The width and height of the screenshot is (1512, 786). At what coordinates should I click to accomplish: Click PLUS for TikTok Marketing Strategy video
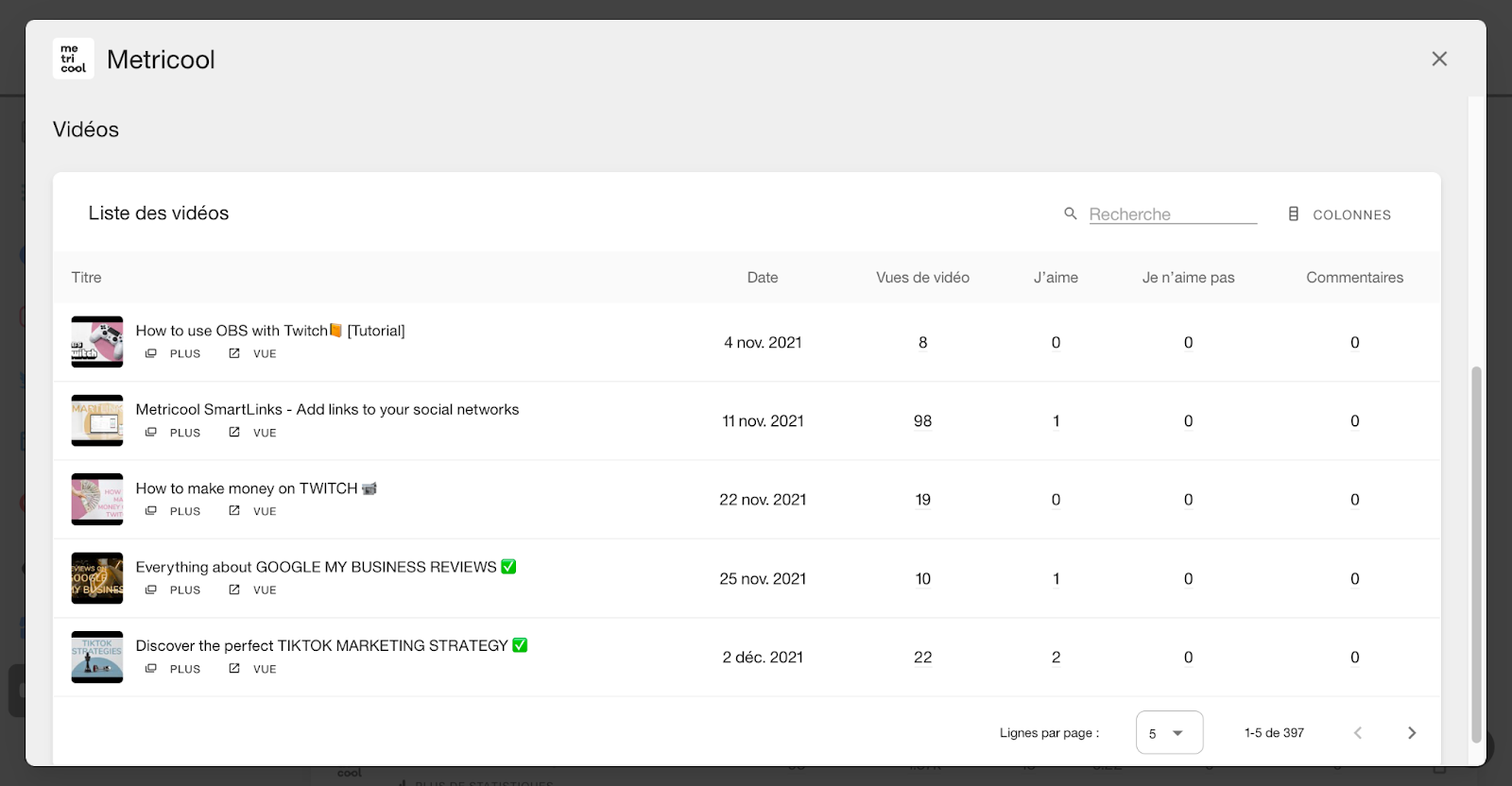click(x=173, y=669)
